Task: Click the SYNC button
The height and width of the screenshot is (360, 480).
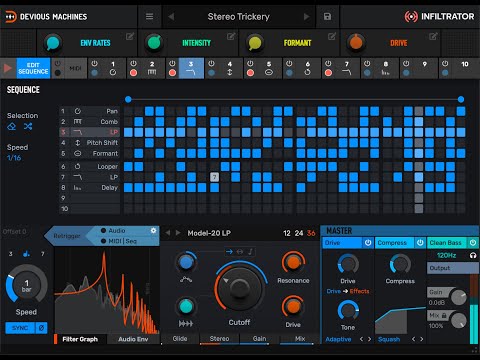Action: pyautogui.click(x=20, y=328)
